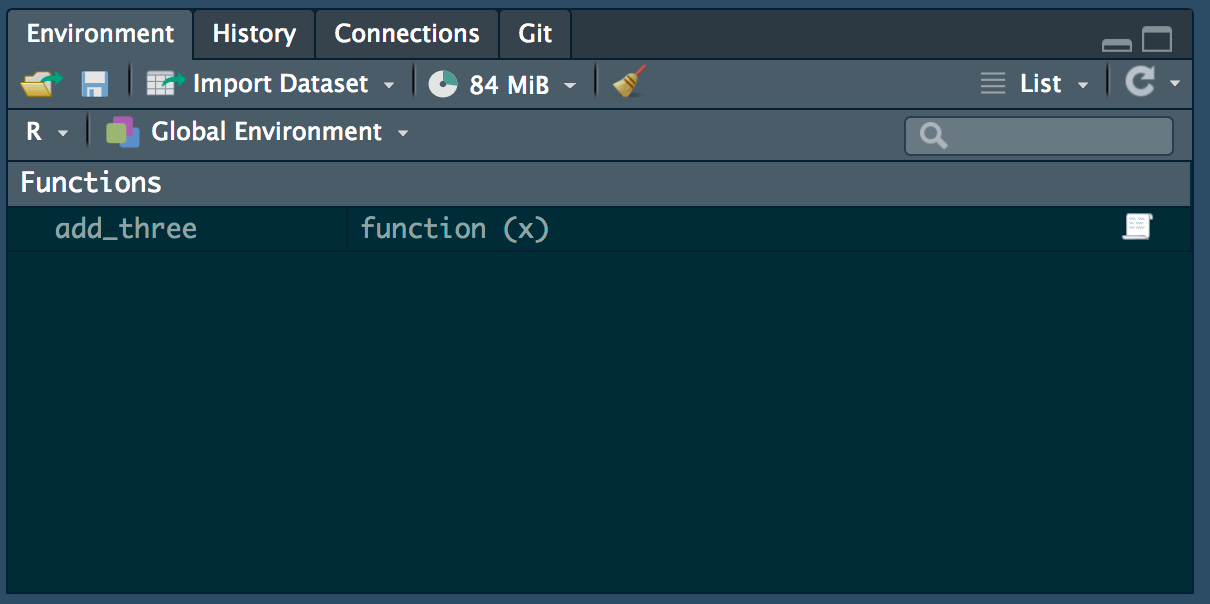This screenshot has height=604, width=1210.
Task: Click the Functions section header
Action: 90,182
